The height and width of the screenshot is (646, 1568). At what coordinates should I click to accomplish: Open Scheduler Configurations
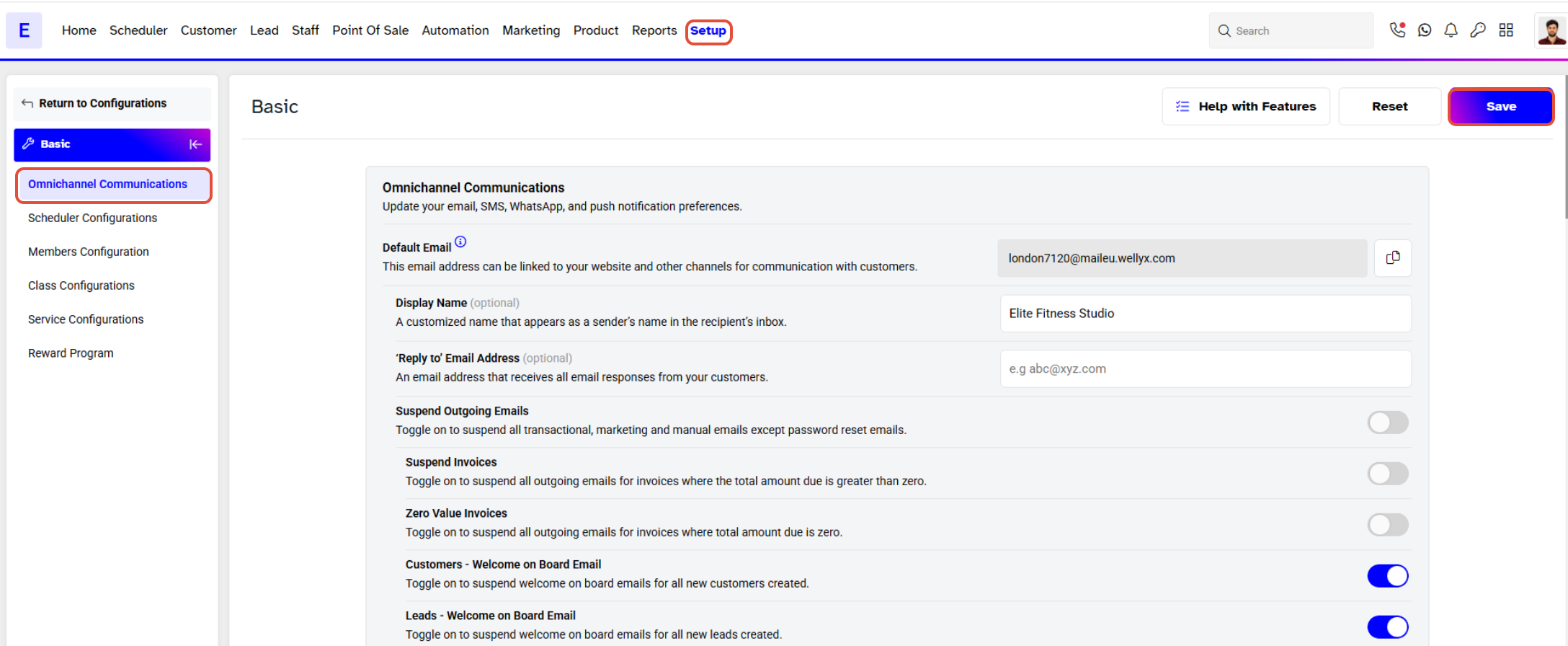[92, 218]
